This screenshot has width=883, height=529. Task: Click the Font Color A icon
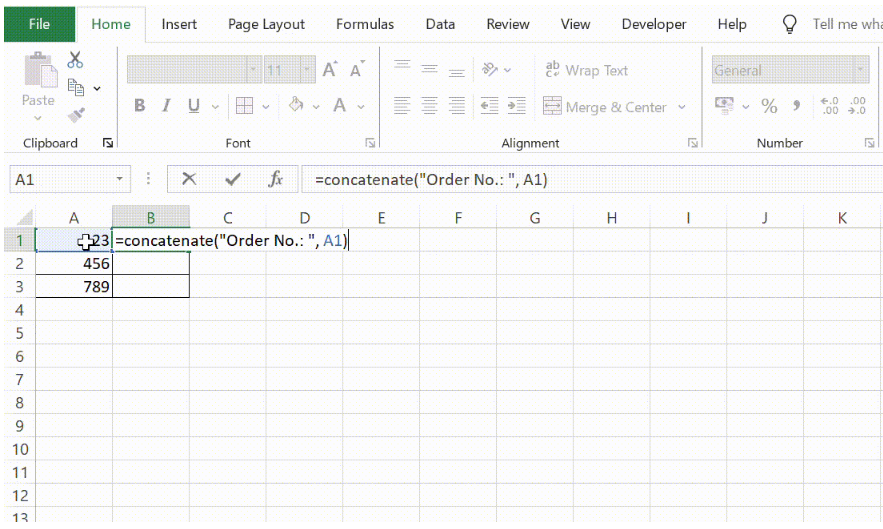tap(340, 105)
